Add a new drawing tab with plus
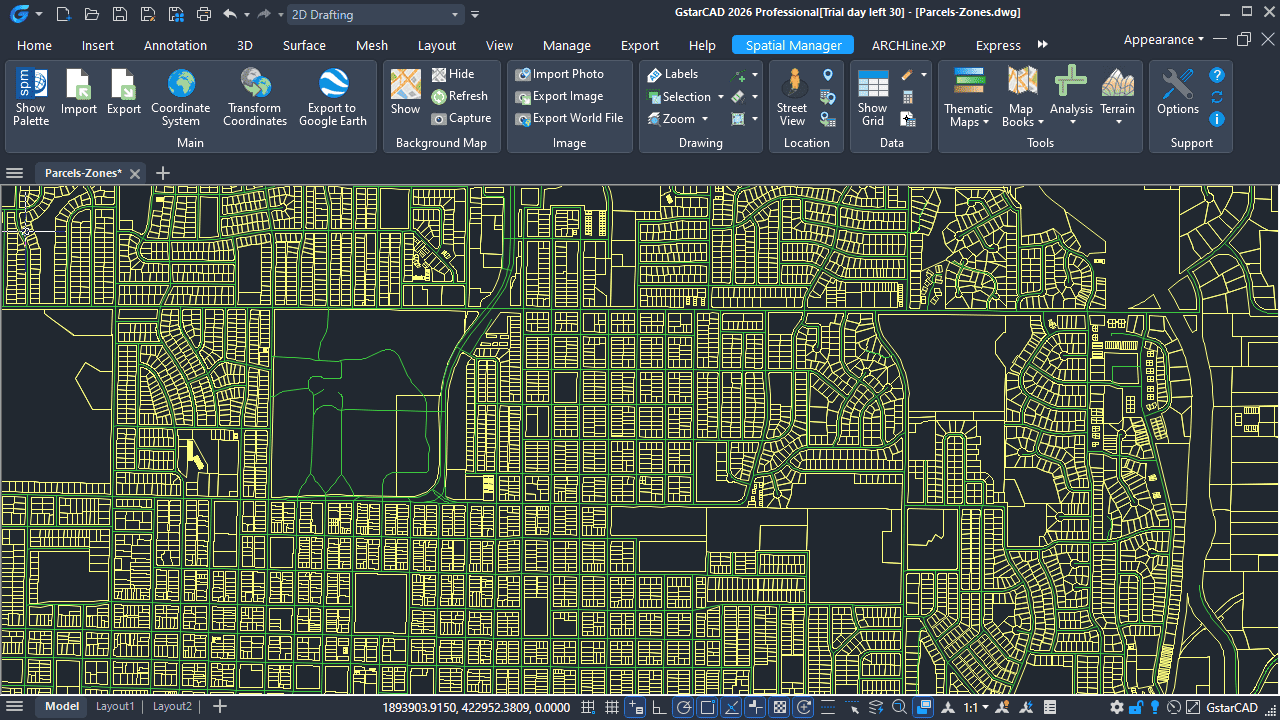 pos(163,173)
